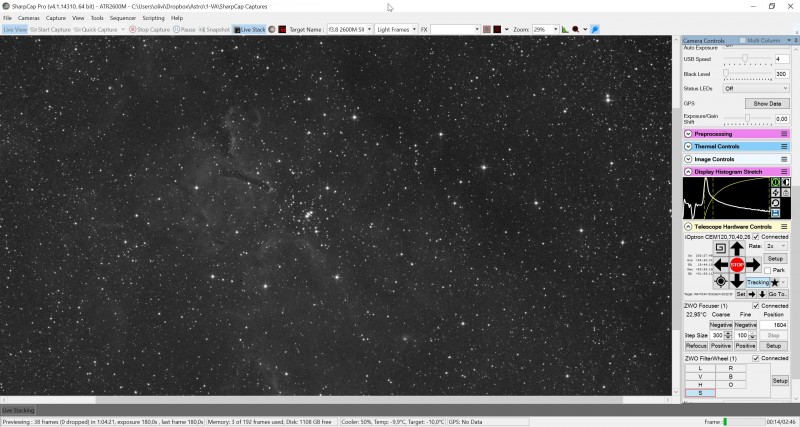Open the Sequencer menu
Viewport: 800px width, 427px height.
[123, 18]
